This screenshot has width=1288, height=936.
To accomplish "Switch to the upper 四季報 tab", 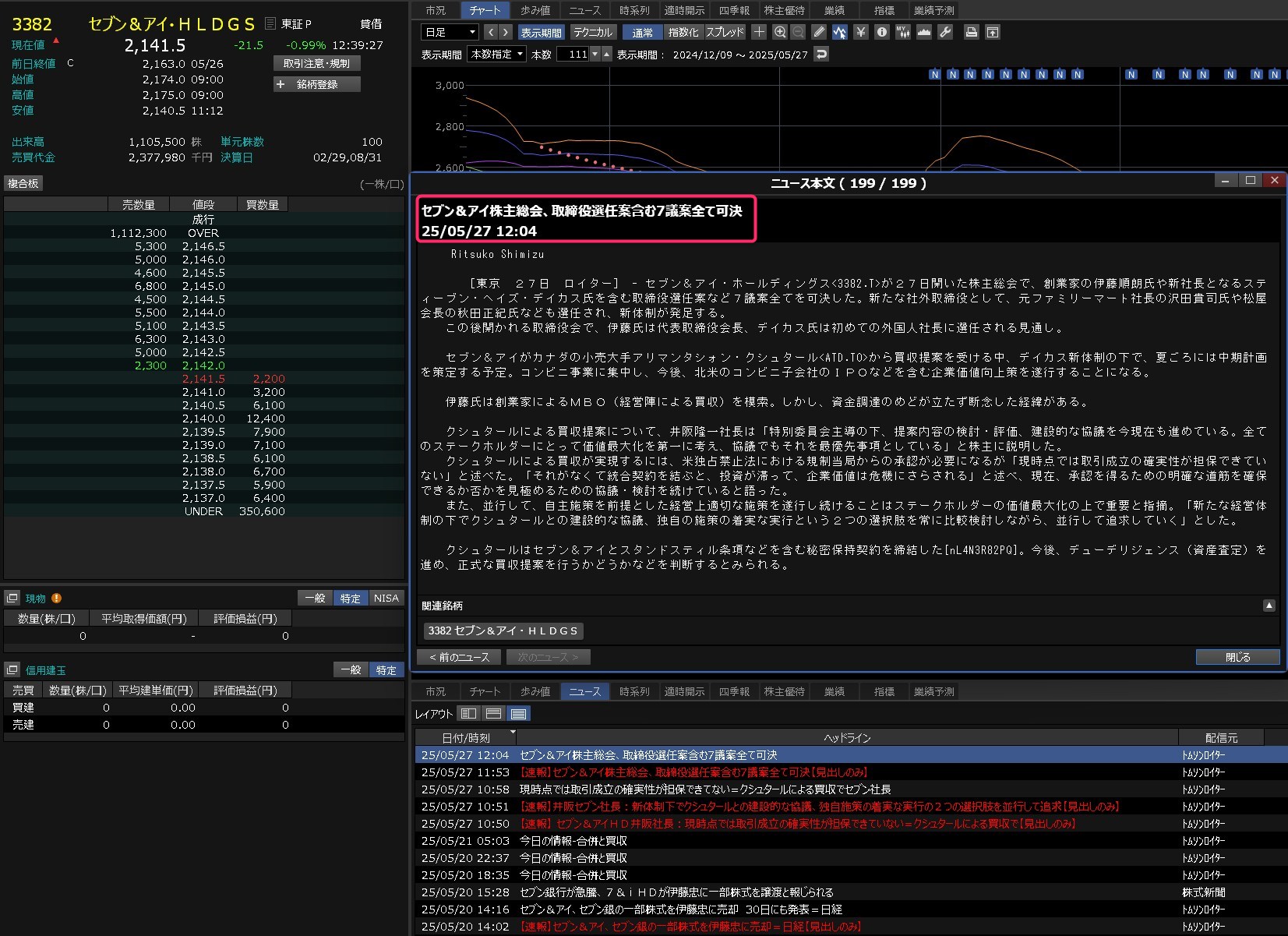I will (734, 10).
